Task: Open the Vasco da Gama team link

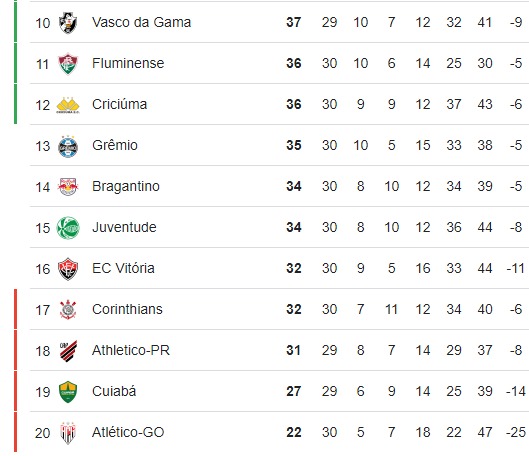Action: click(x=141, y=22)
